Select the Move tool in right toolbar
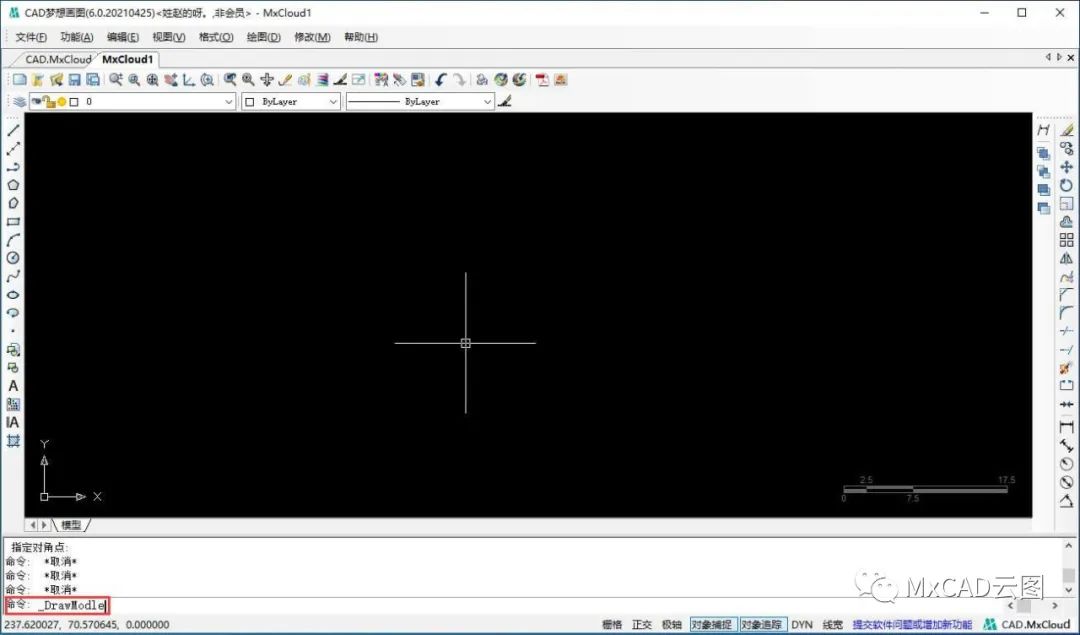Viewport: 1080px width, 635px height. pos(1066,167)
